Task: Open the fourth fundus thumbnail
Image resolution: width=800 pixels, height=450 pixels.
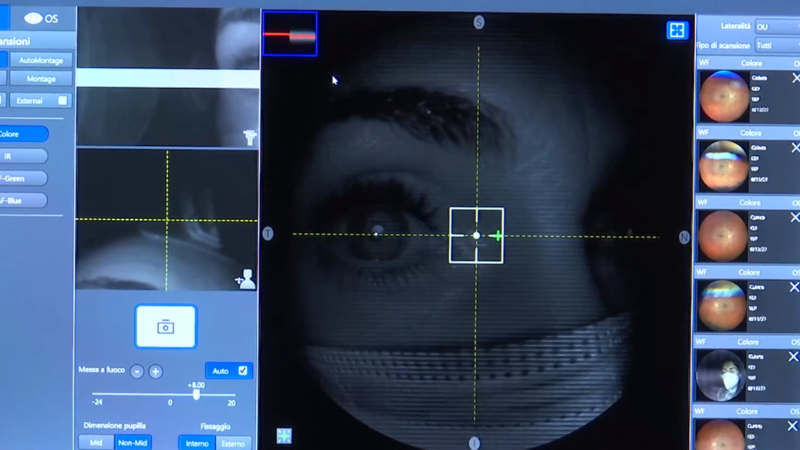Action: click(722, 306)
